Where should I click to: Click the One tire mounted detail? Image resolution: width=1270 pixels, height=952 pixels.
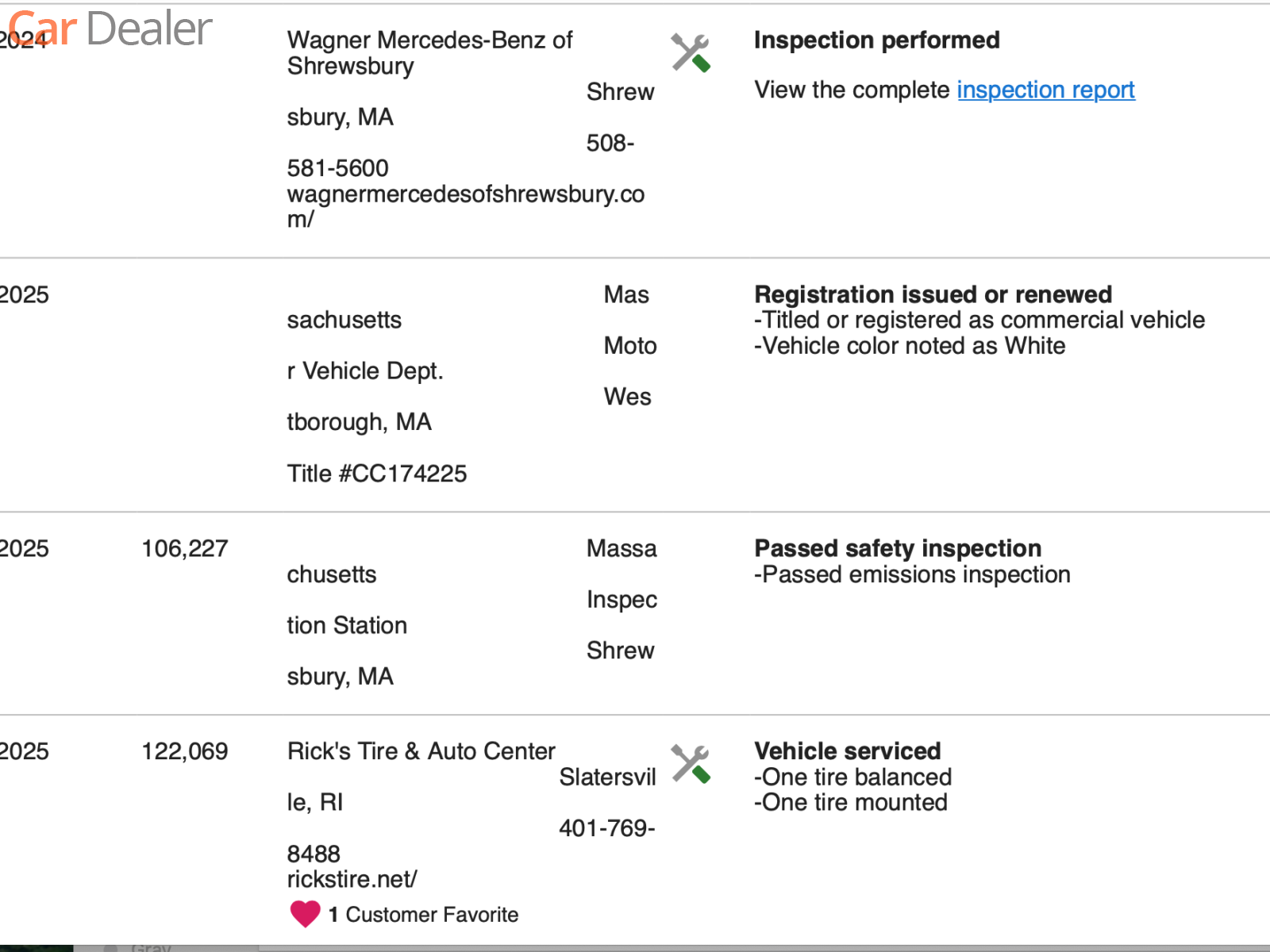[850, 802]
